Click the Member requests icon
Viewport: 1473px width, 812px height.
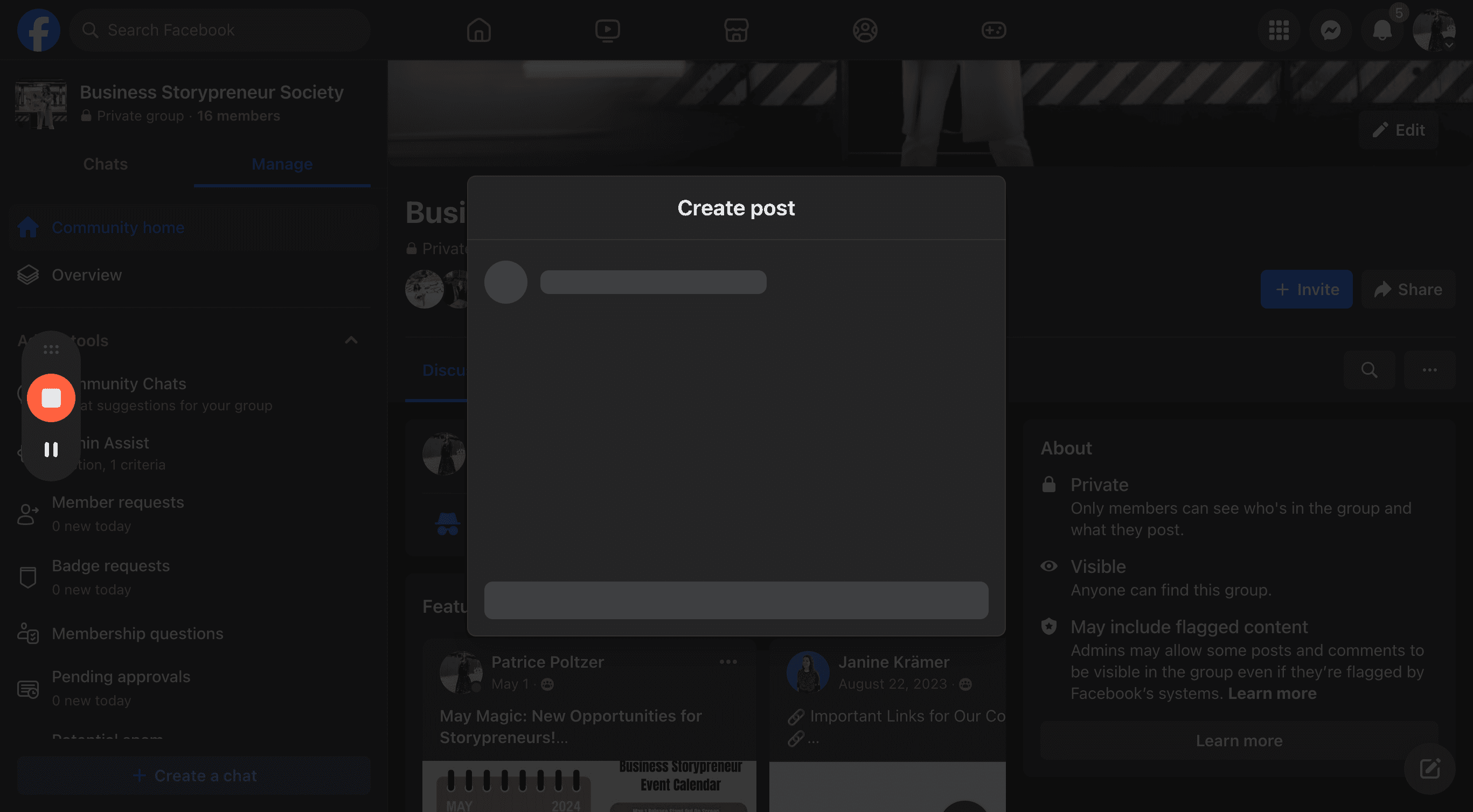28,514
